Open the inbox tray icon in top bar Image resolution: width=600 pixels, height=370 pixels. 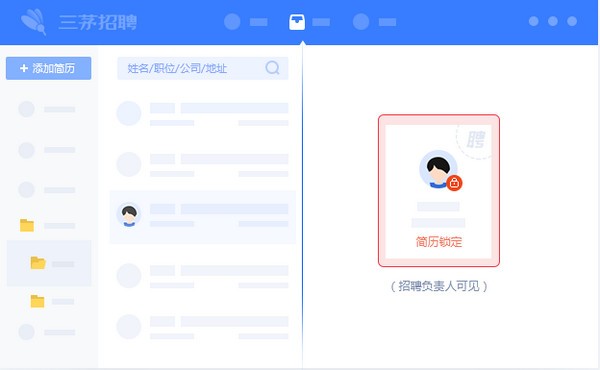(297, 22)
